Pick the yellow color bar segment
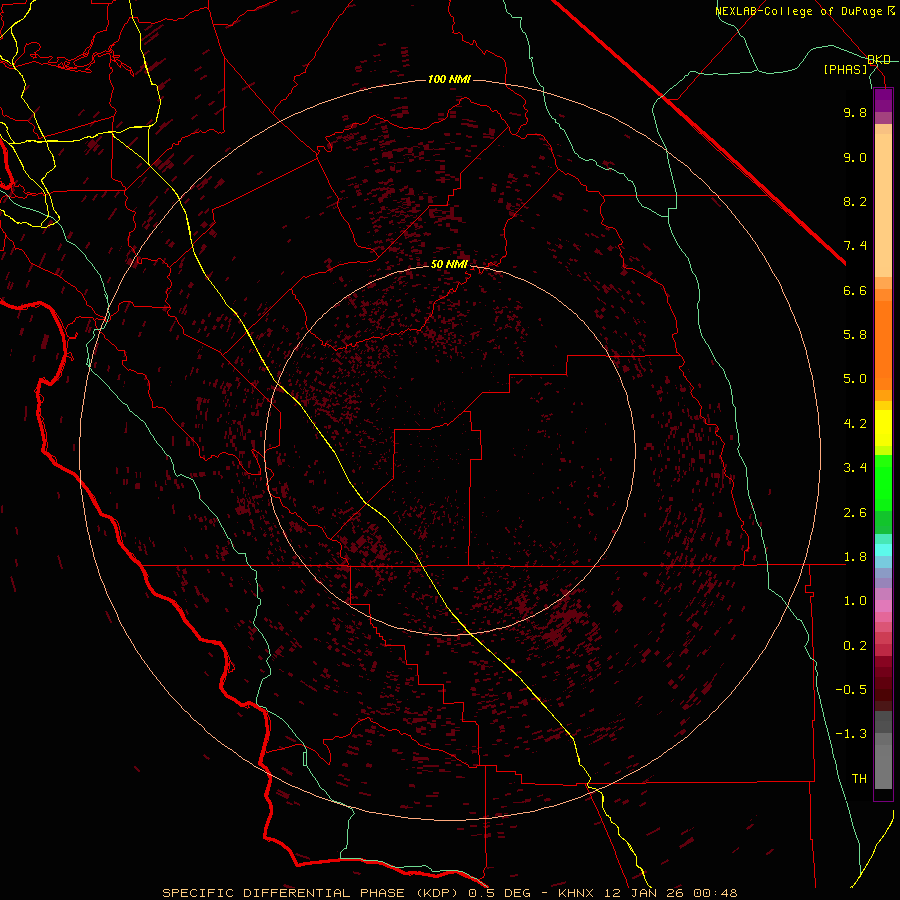 click(883, 428)
